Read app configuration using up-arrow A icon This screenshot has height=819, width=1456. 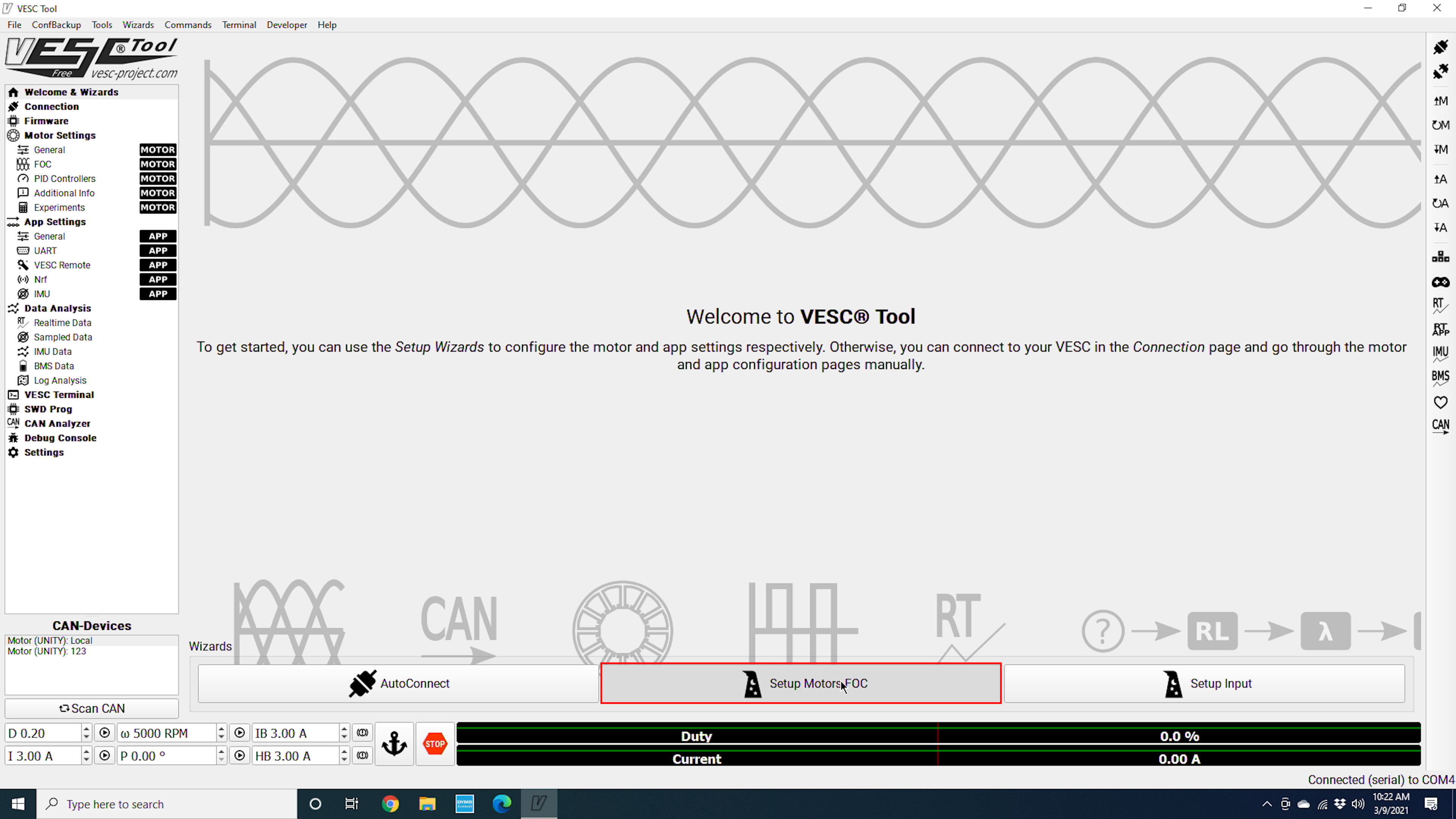pyautogui.click(x=1440, y=179)
